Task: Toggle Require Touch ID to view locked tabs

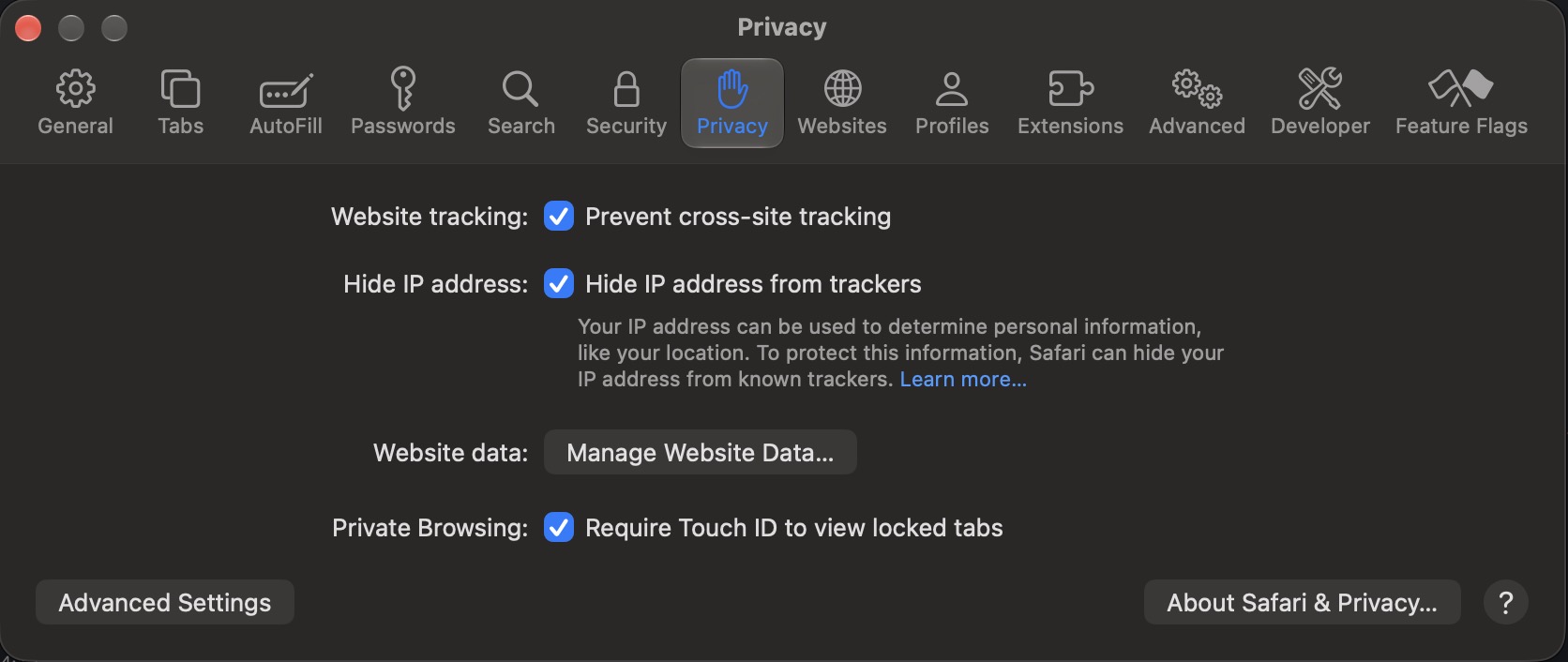Action: click(x=559, y=527)
